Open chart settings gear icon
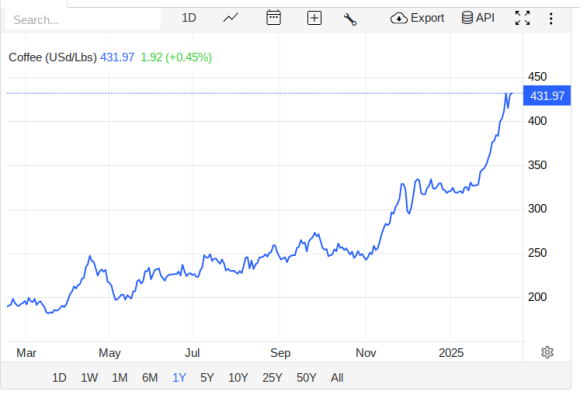This screenshot has height=398, width=580. 547,353
